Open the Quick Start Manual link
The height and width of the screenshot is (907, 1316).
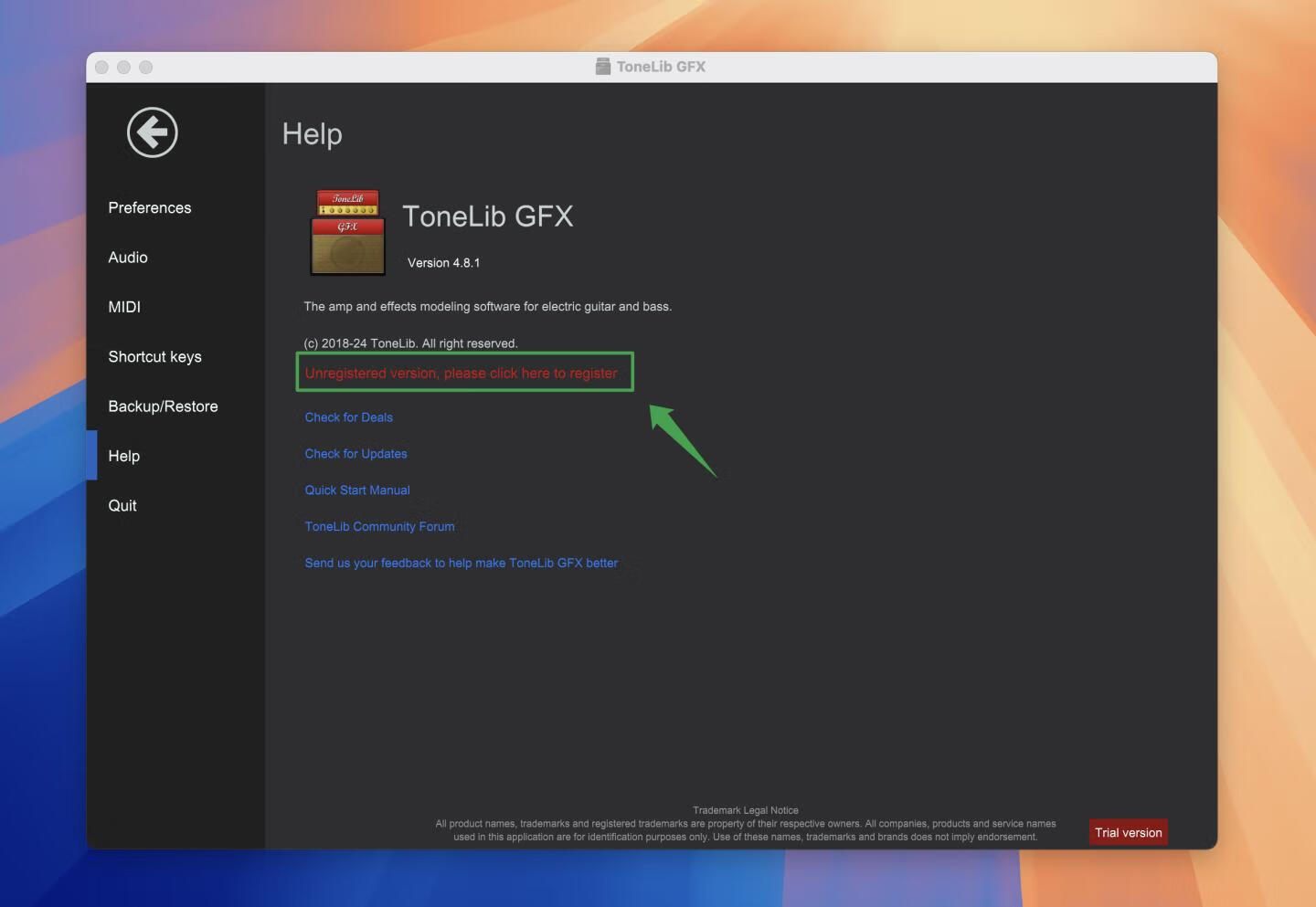(357, 490)
